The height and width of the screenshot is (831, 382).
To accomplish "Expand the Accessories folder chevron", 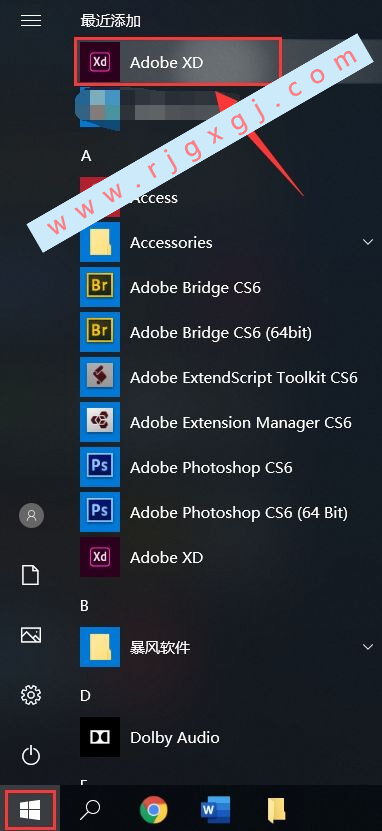I will [367, 242].
